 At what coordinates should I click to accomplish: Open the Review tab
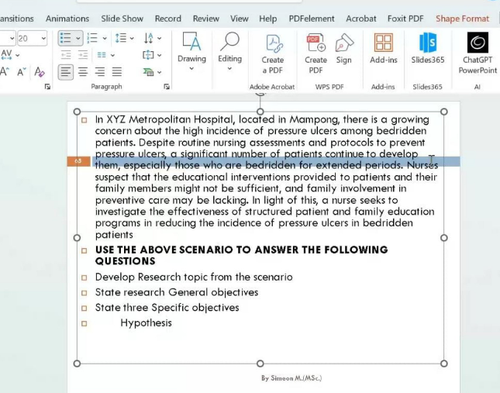pyautogui.click(x=206, y=19)
